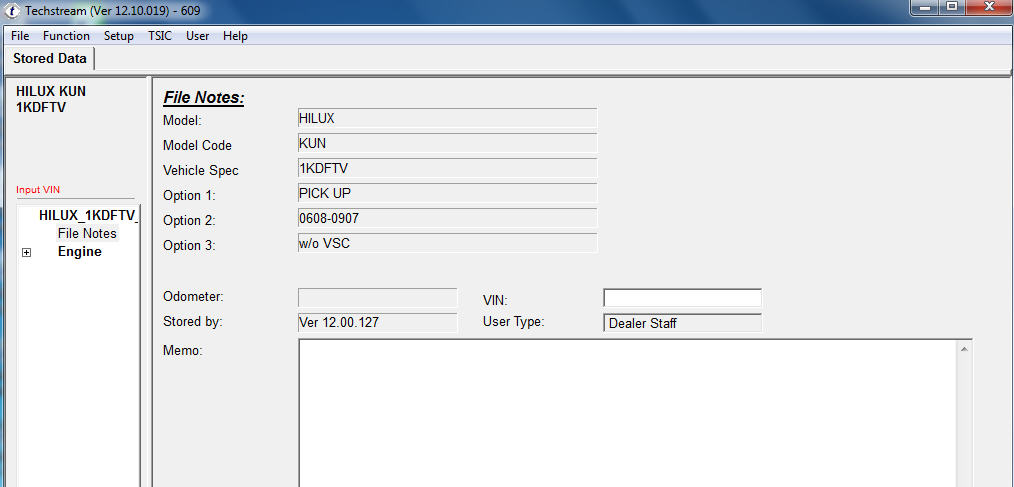1014x487 pixels.
Task: Click the Option 1 field PICK UP
Action: (x=448, y=193)
